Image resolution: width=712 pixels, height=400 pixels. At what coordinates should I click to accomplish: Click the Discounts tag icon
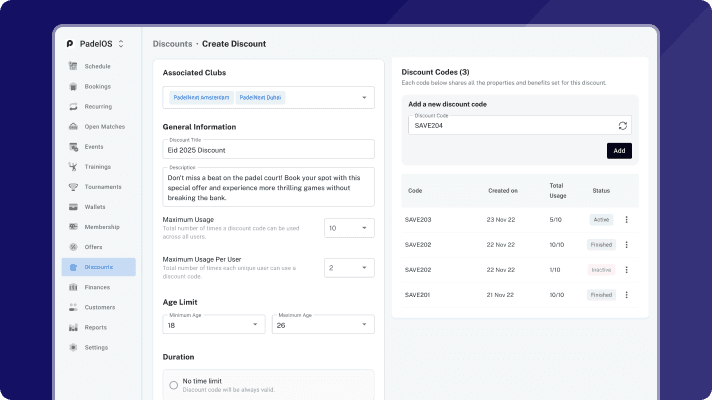coord(73,267)
